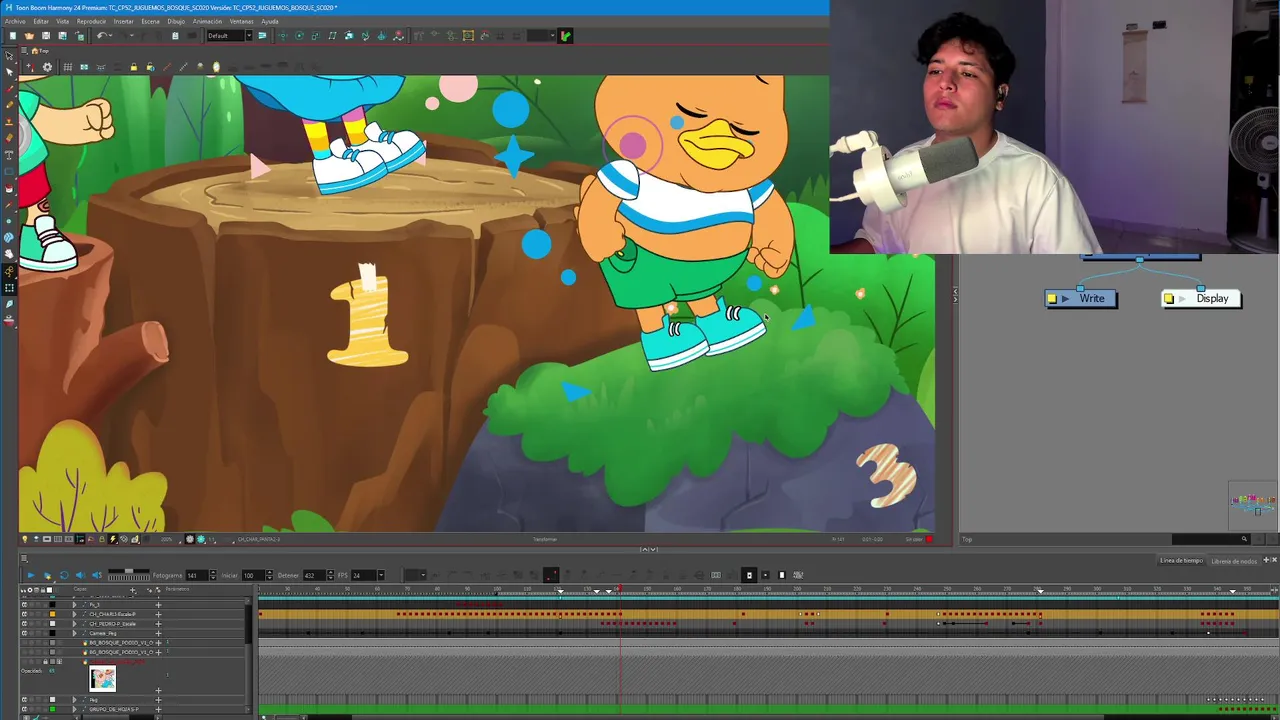Open the Ventanas menu
This screenshot has height=720, width=1280.
coord(241,21)
